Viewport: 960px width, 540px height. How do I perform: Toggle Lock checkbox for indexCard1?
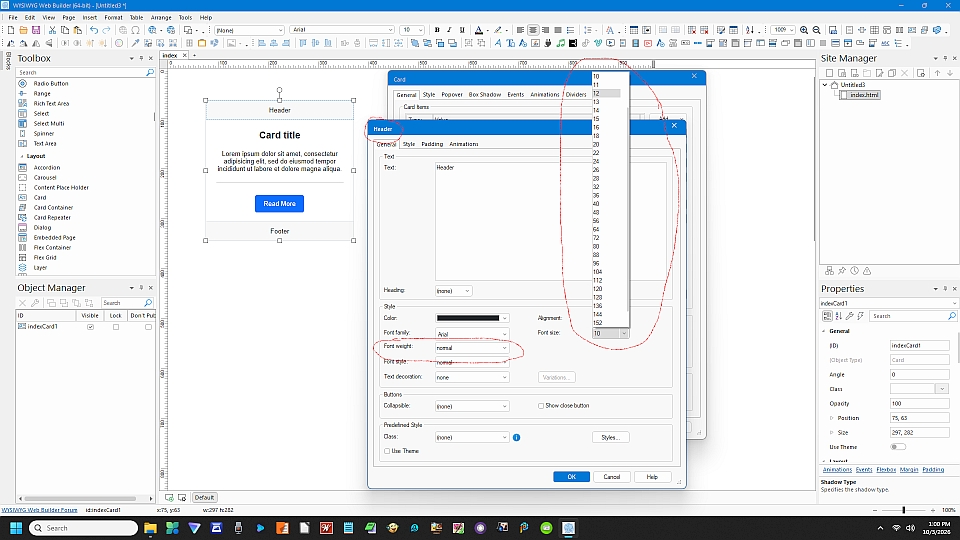116,327
